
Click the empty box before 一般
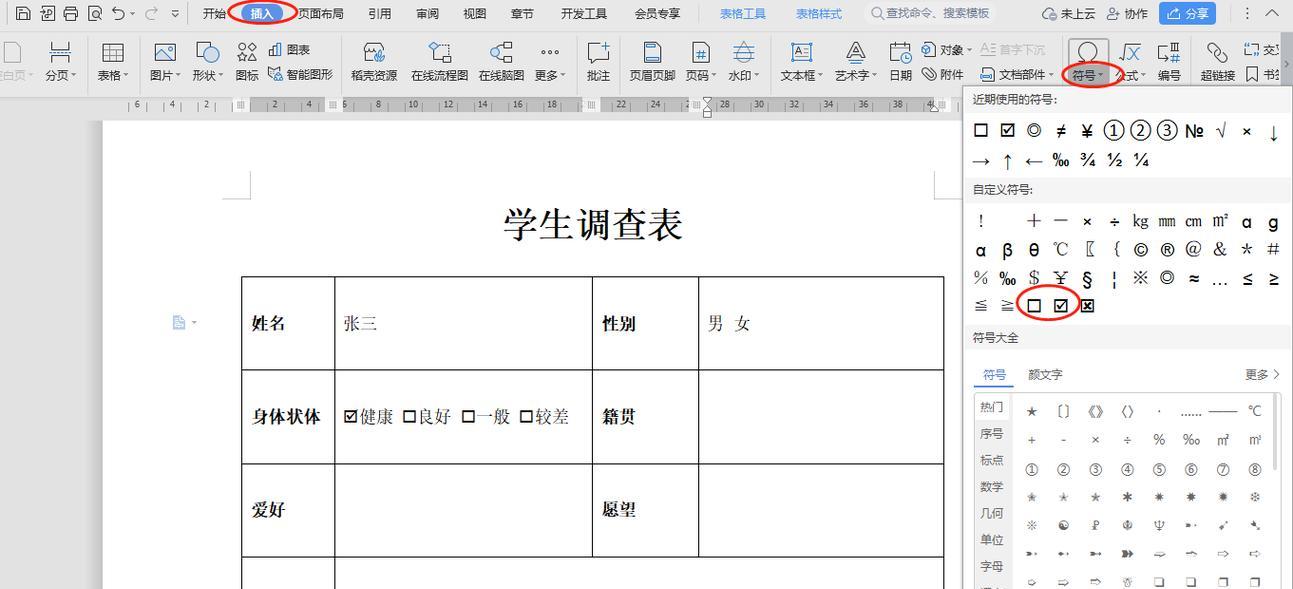(468, 416)
